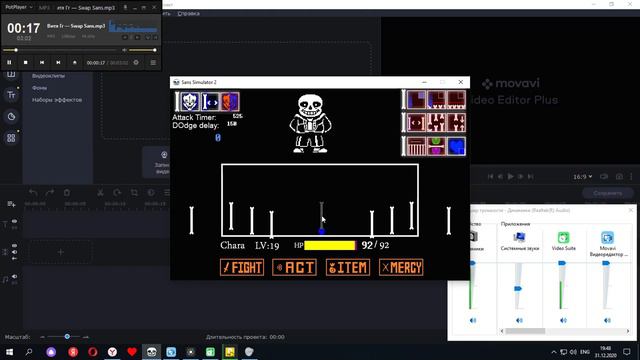The width and height of the screenshot is (640, 360).
Task: Mute Video Suite in volume mixer
Action: coord(563,320)
